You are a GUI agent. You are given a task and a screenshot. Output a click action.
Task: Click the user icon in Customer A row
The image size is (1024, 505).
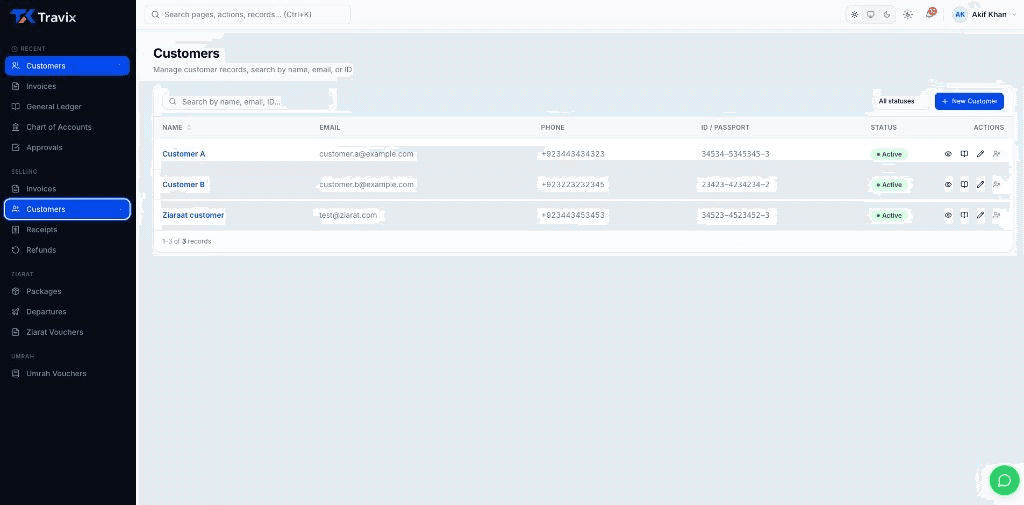[997, 154]
